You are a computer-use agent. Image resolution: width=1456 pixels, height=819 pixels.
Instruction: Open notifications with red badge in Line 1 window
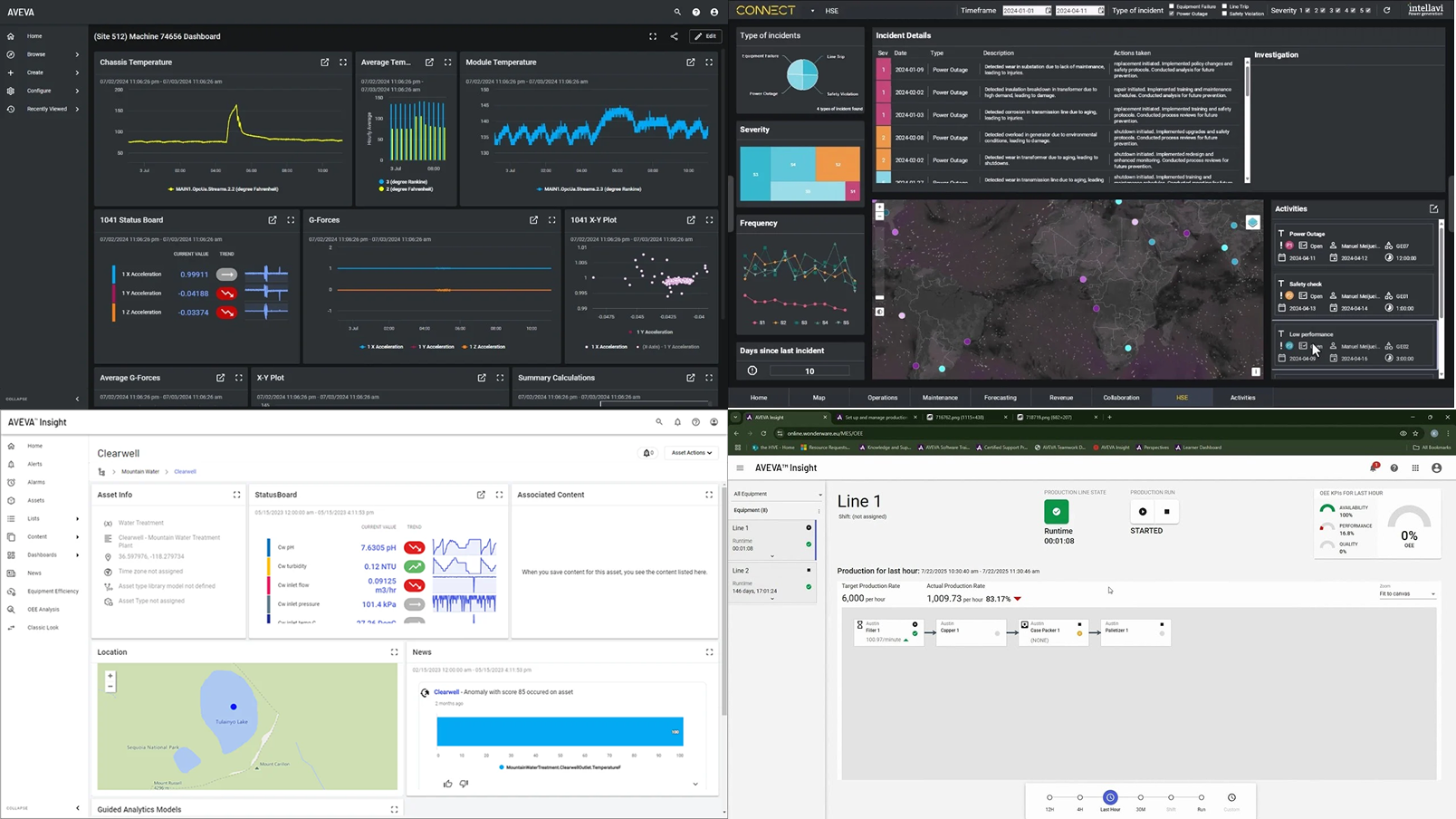point(1374,467)
